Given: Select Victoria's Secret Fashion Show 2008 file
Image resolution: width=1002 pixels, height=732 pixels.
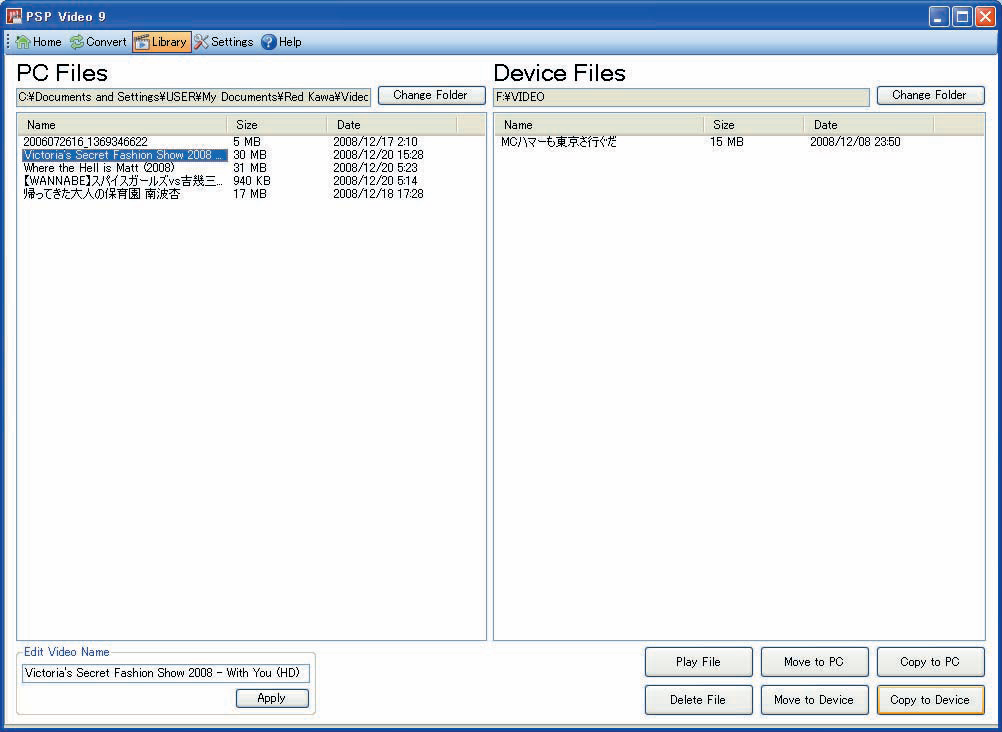Looking at the screenshot, I should [x=125, y=155].
